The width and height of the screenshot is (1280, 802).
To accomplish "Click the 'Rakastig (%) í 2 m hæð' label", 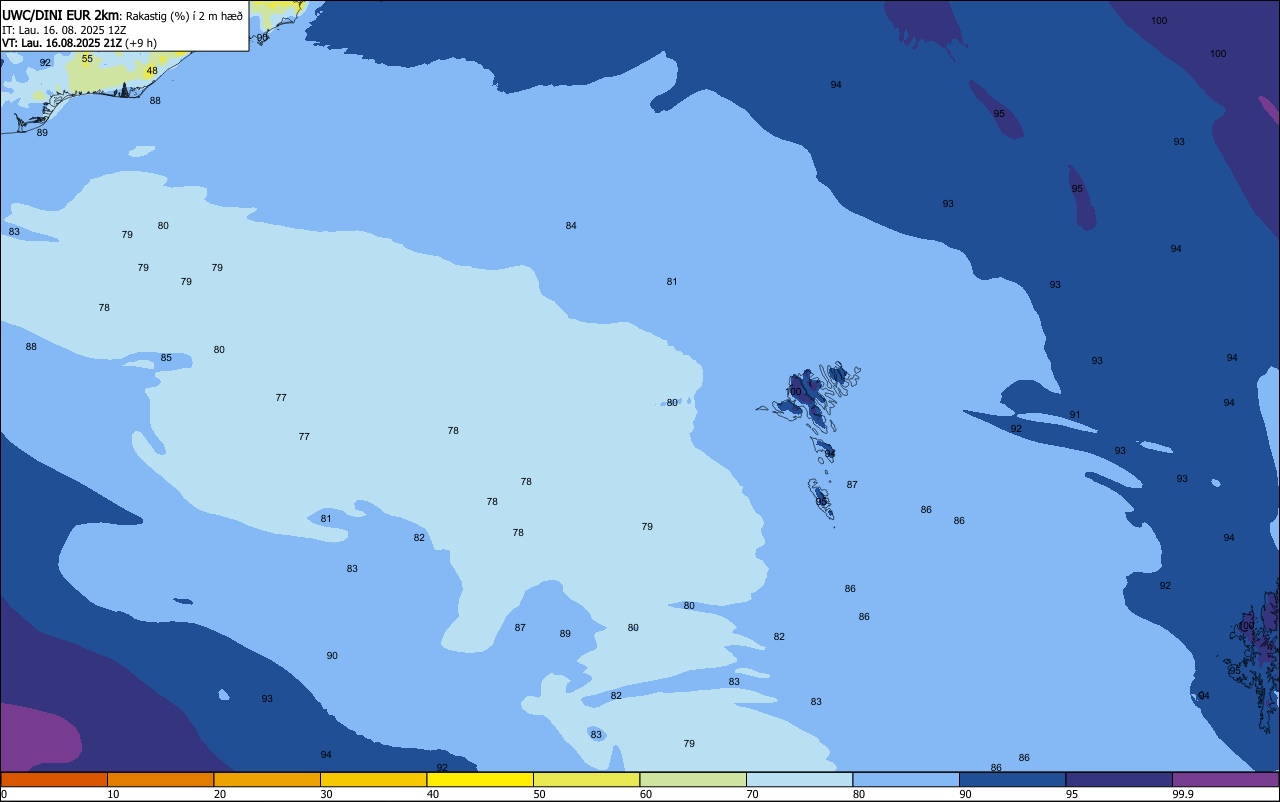I will tap(184, 16).
